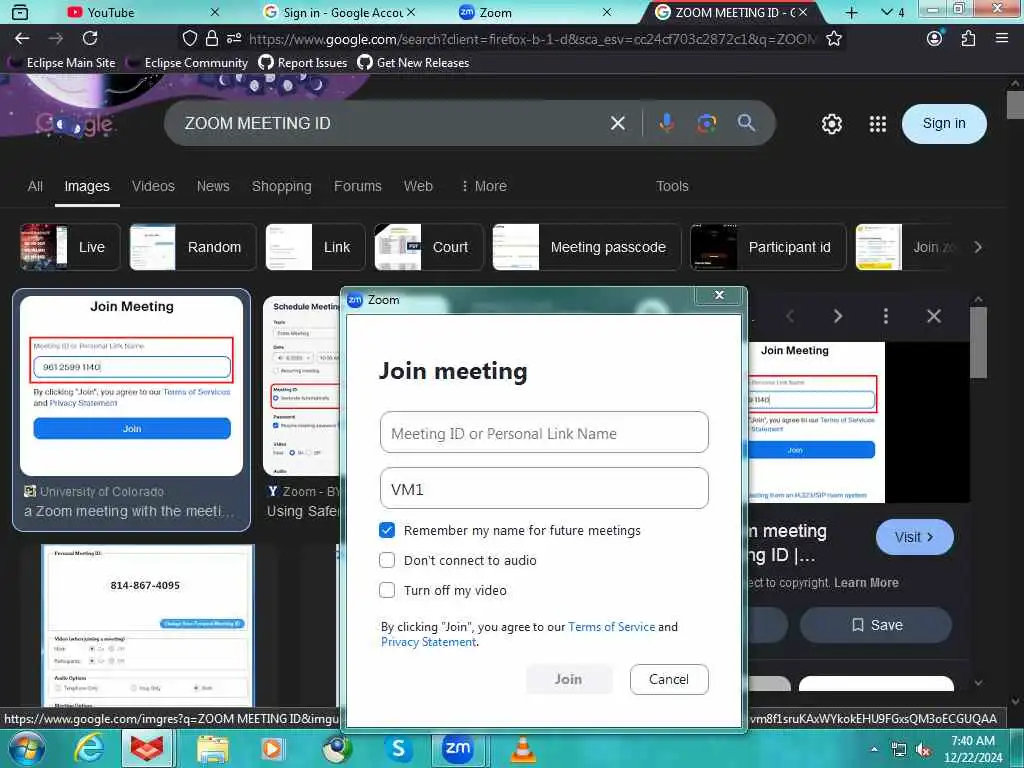Bookmark this page with the star icon
The height and width of the screenshot is (768, 1024).
point(833,39)
